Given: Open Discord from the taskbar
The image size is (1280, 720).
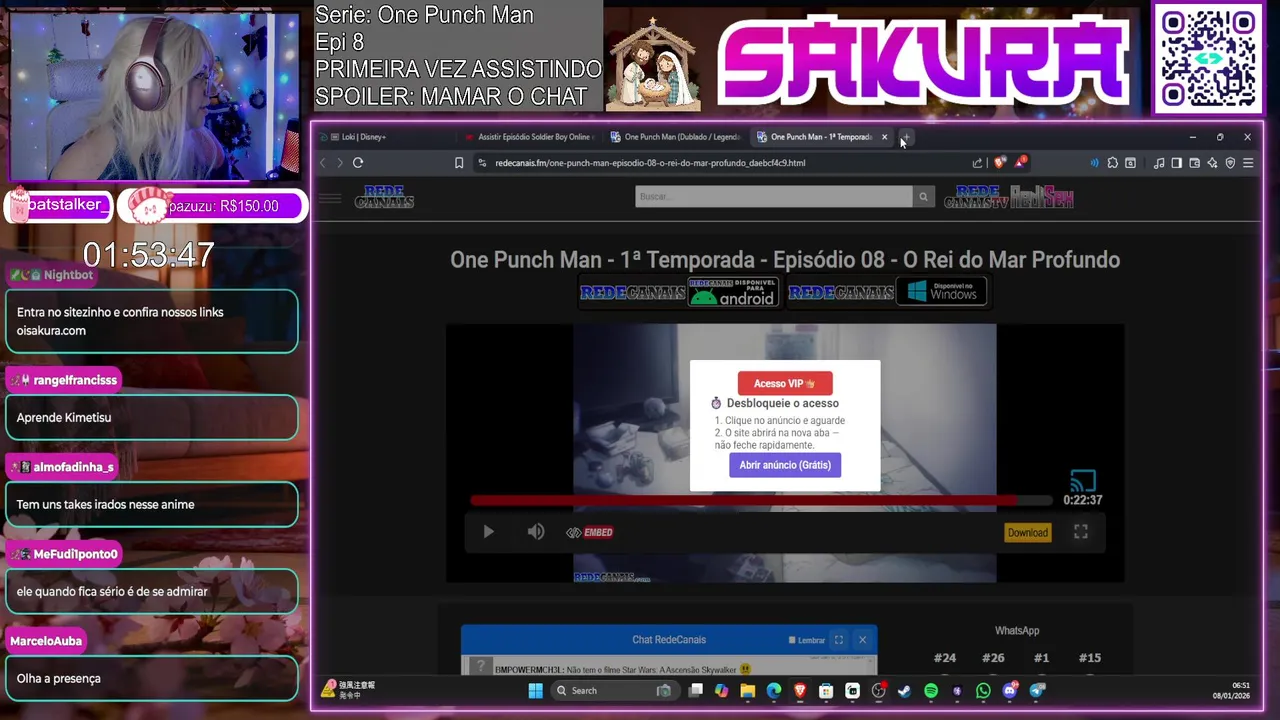Looking at the screenshot, I should 1010,691.
